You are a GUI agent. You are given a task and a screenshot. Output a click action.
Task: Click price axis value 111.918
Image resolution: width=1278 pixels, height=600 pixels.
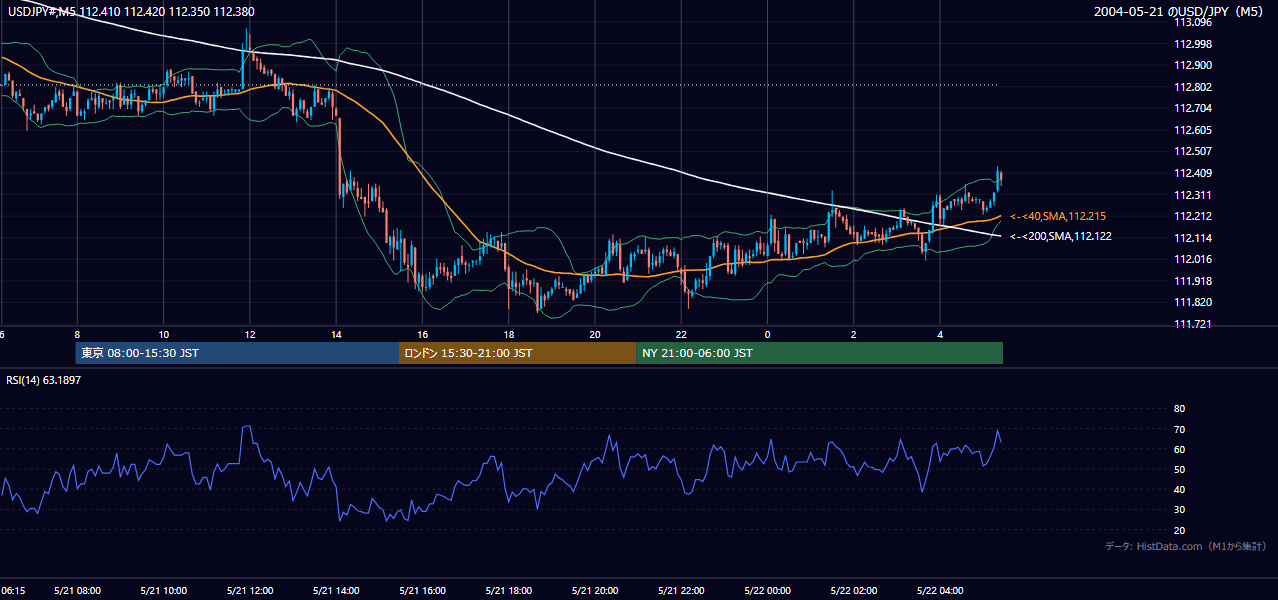pos(1192,281)
